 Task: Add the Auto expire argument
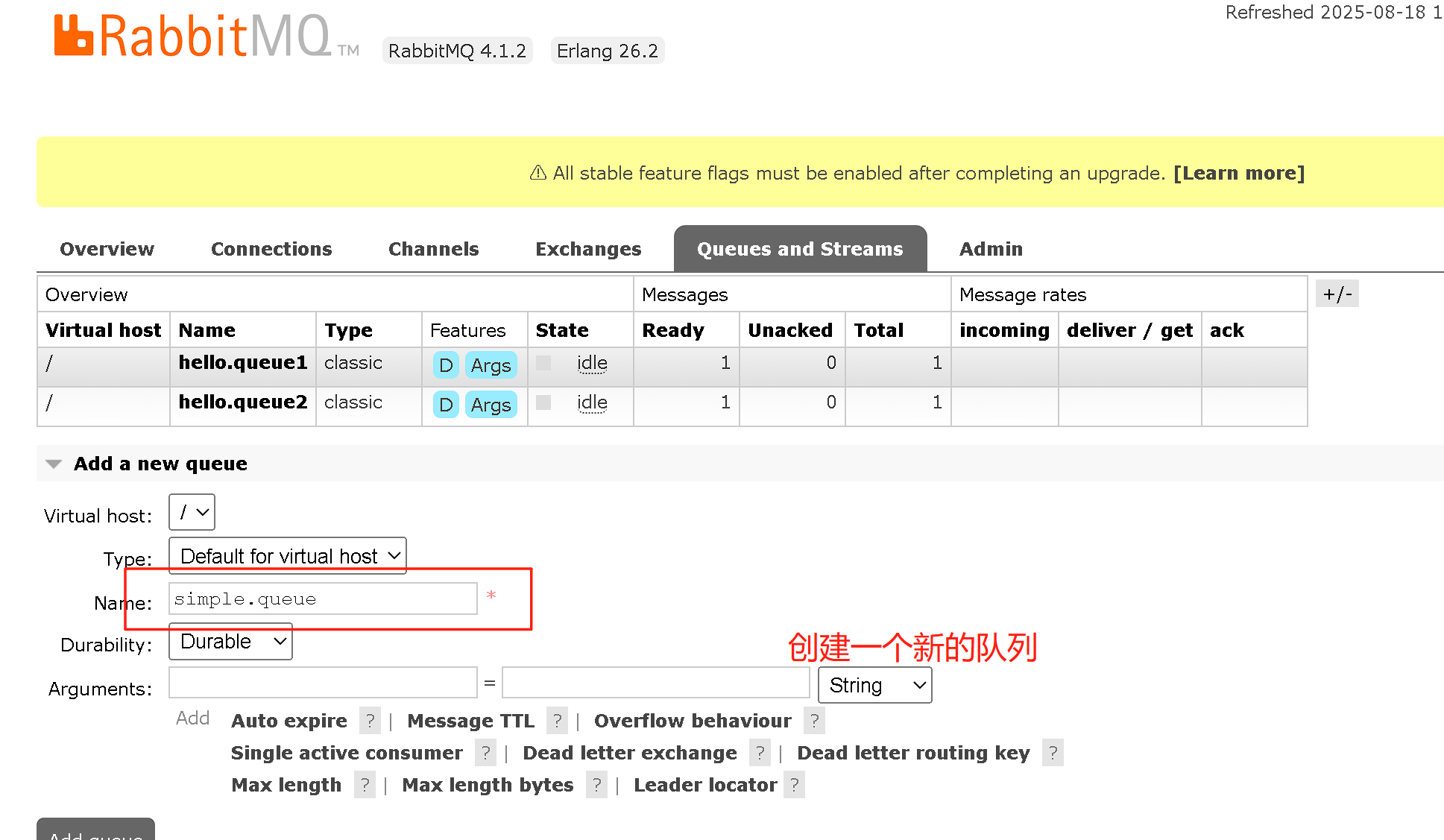[x=289, y=721]
